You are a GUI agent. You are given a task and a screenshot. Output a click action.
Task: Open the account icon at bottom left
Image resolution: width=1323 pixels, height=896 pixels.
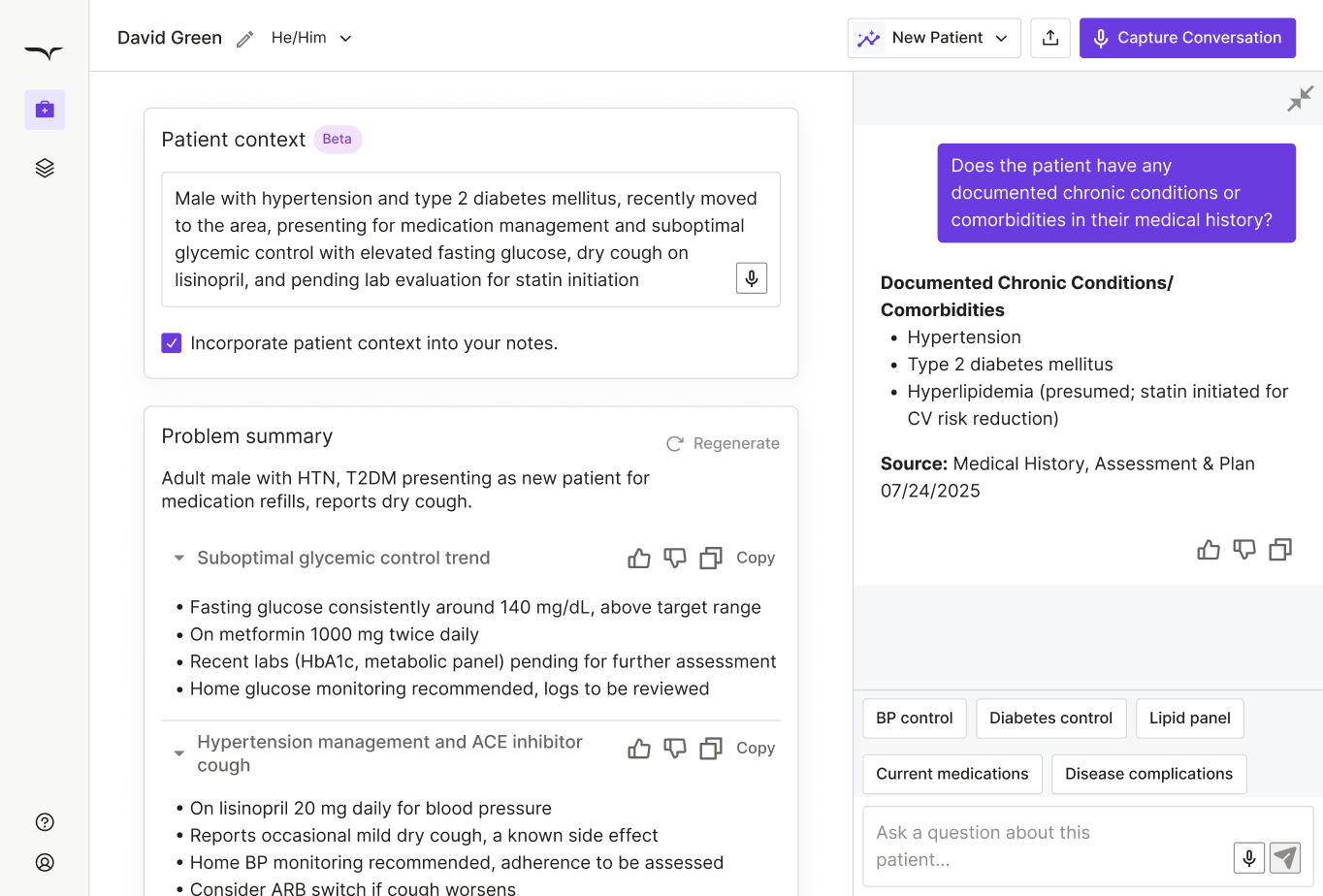coord(44,862)
